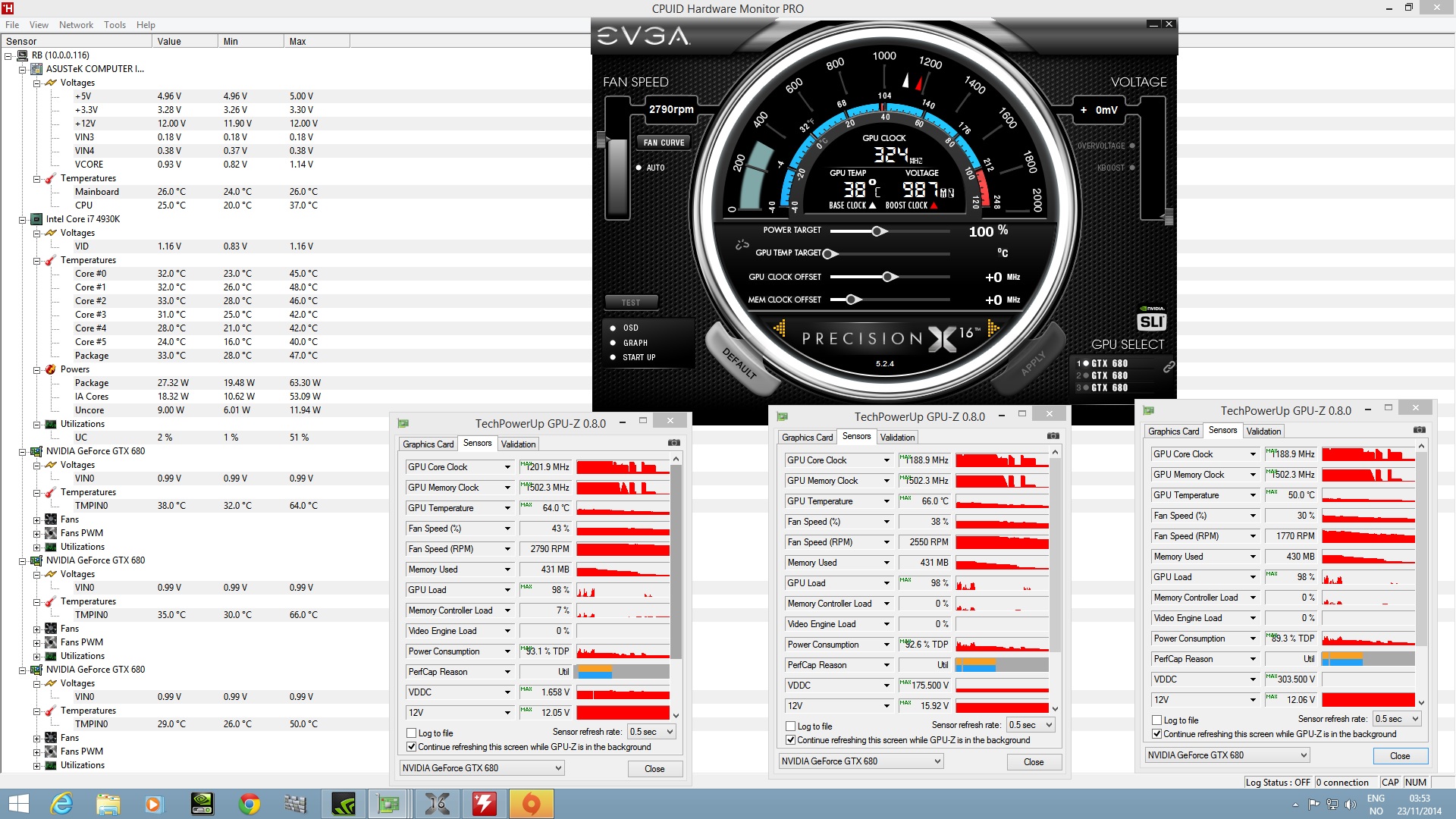
Task: Click left yellow arrow beside Precision X logo
Action: coord(780,328)
